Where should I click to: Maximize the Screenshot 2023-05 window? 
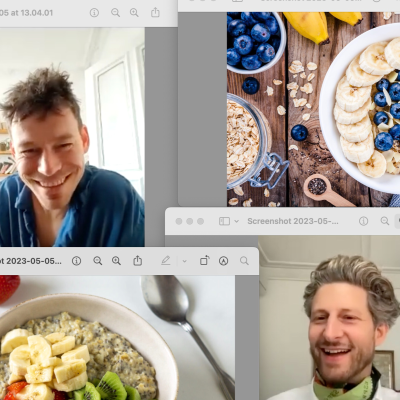coord(200,221)
